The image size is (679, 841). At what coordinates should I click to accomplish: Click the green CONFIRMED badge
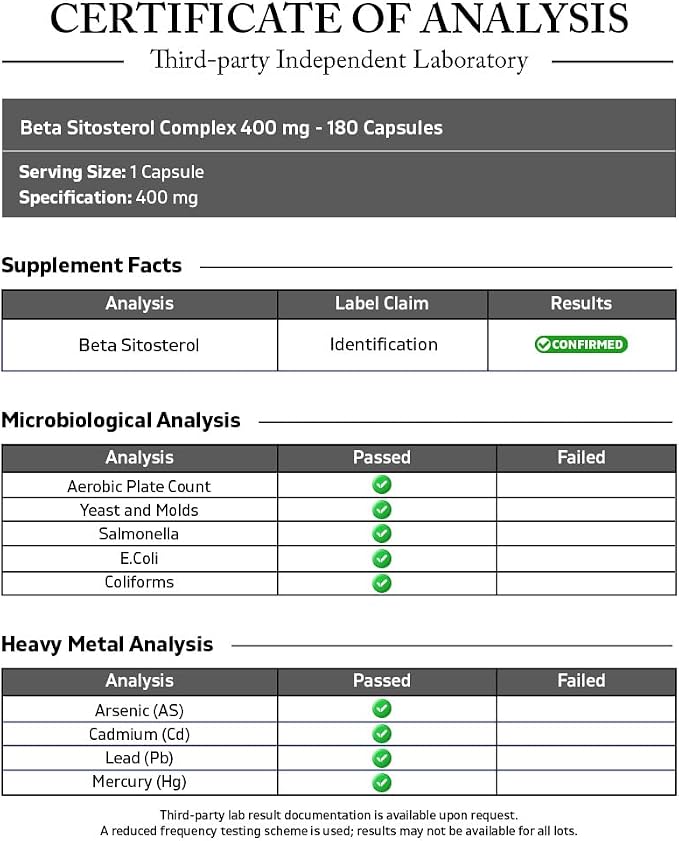coord(581,344)
